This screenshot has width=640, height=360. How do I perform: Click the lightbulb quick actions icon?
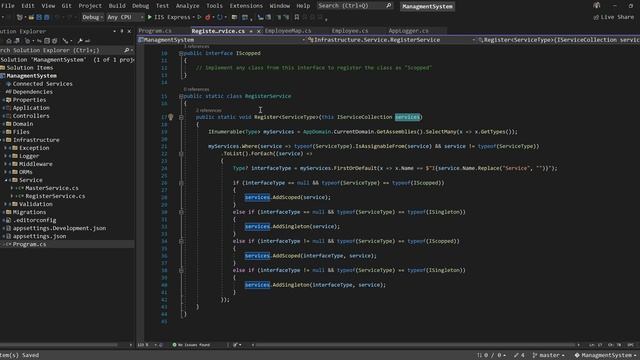171,117
